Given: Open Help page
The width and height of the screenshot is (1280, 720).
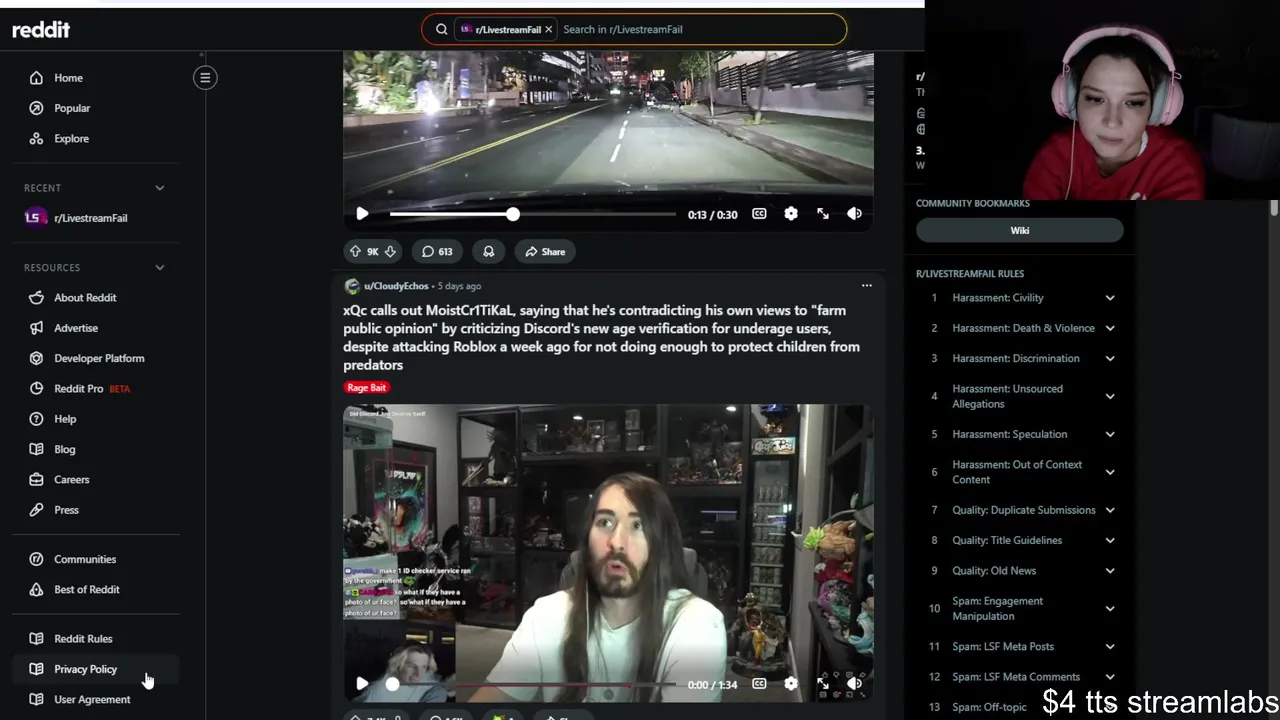Looking at the screenshot, I should tap(96, 419).
